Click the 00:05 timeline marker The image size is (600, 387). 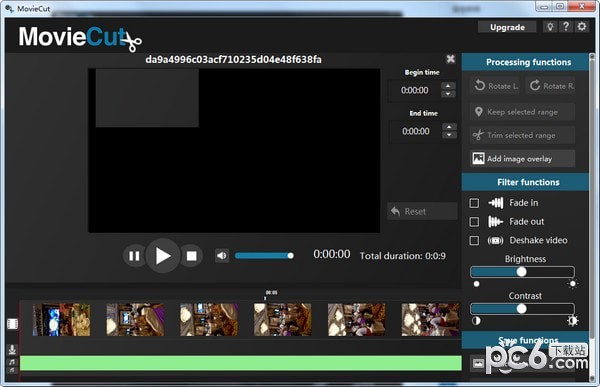(x=271, y=292)
